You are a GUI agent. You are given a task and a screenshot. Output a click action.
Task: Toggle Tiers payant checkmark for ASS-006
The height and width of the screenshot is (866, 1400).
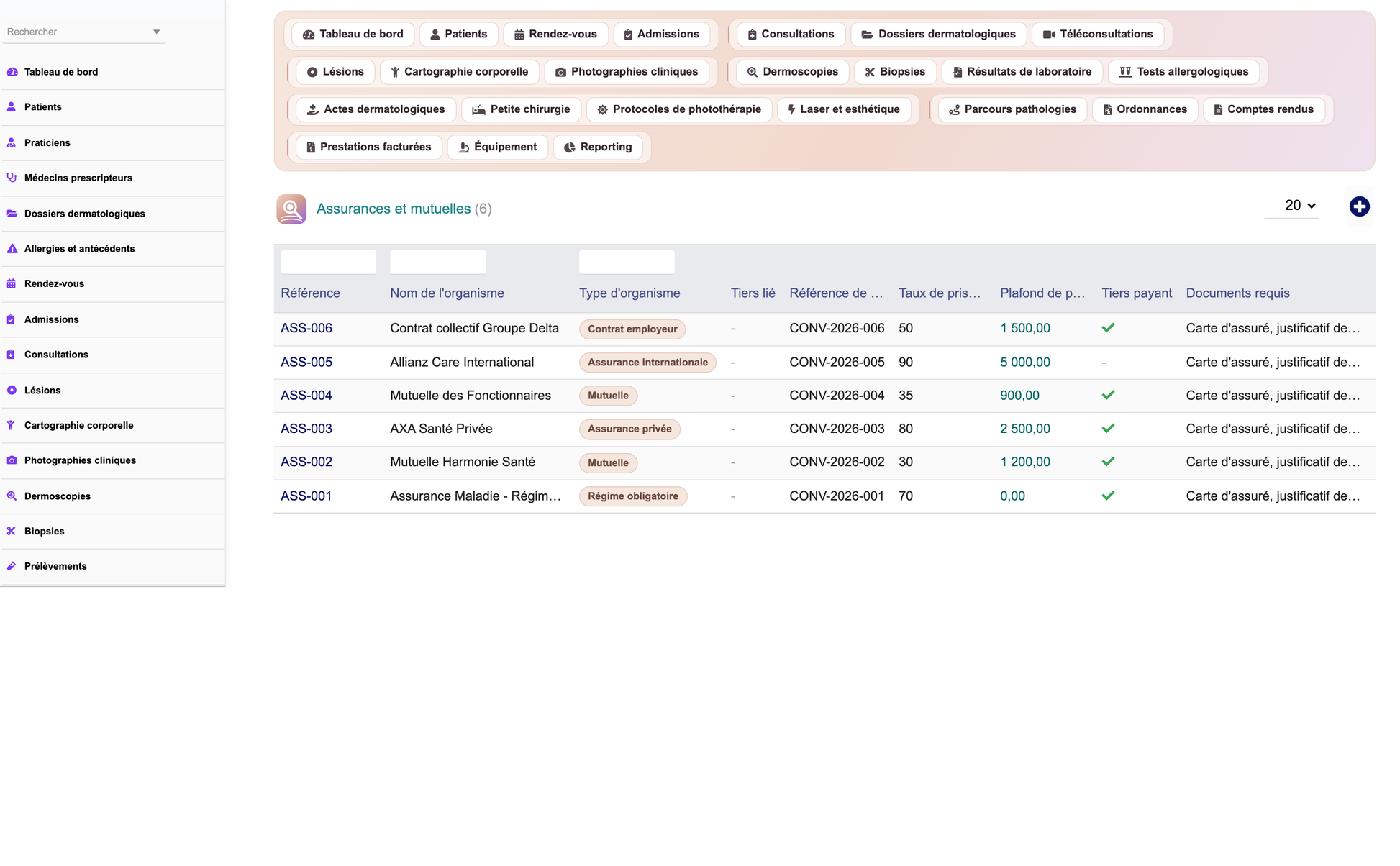pos(1108,328)
